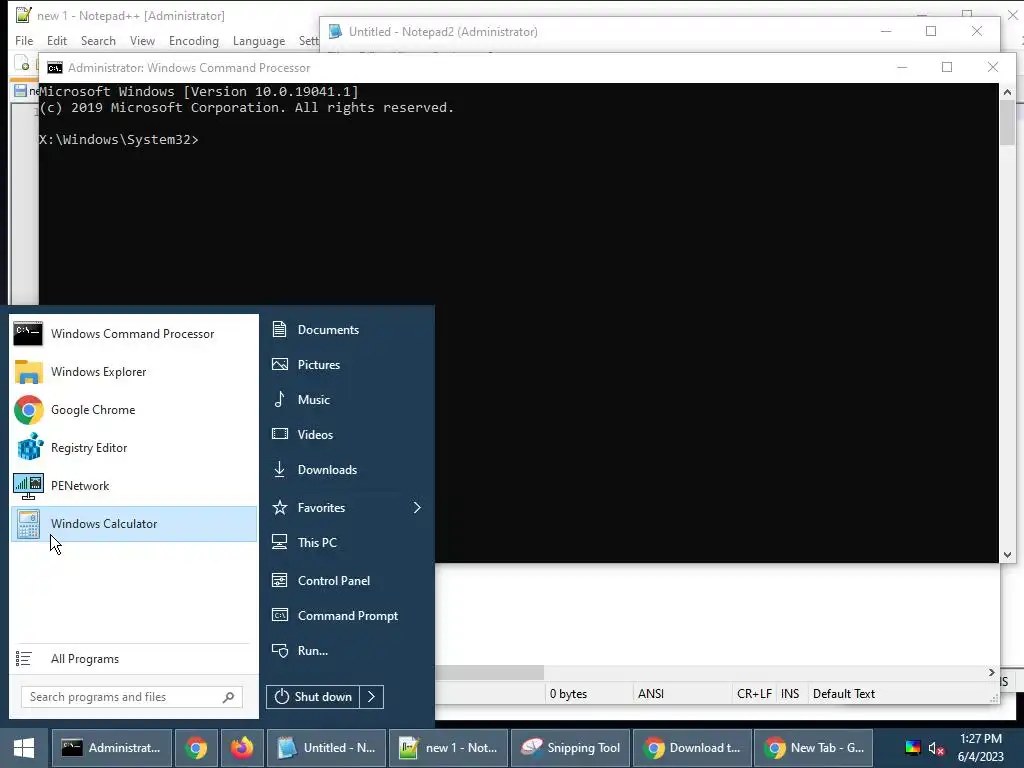Open Notepad++ Language menu
This screenshot has width=1024, height=768.
tap(259, 40)
